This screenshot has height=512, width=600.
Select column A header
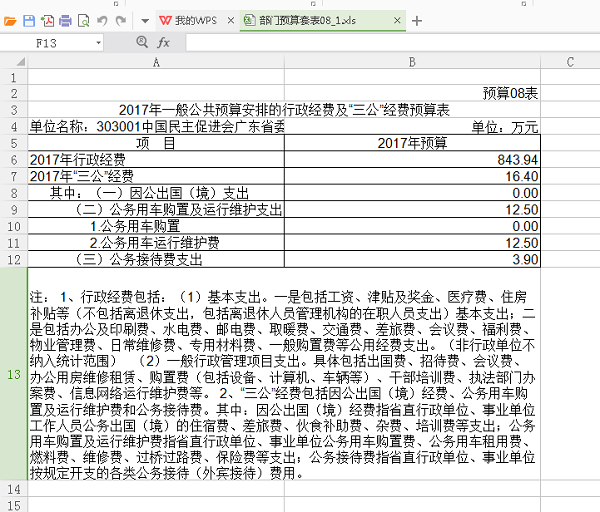156,62
